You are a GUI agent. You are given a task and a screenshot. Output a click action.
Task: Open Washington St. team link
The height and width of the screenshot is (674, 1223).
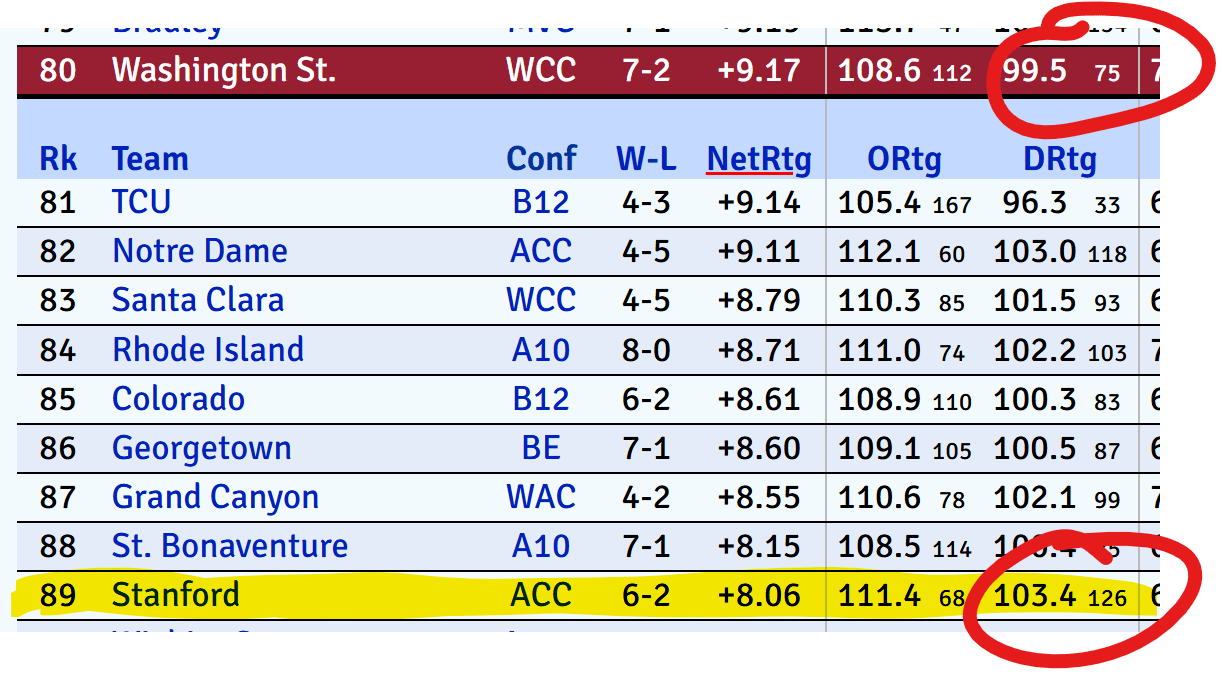pos(224,70)
